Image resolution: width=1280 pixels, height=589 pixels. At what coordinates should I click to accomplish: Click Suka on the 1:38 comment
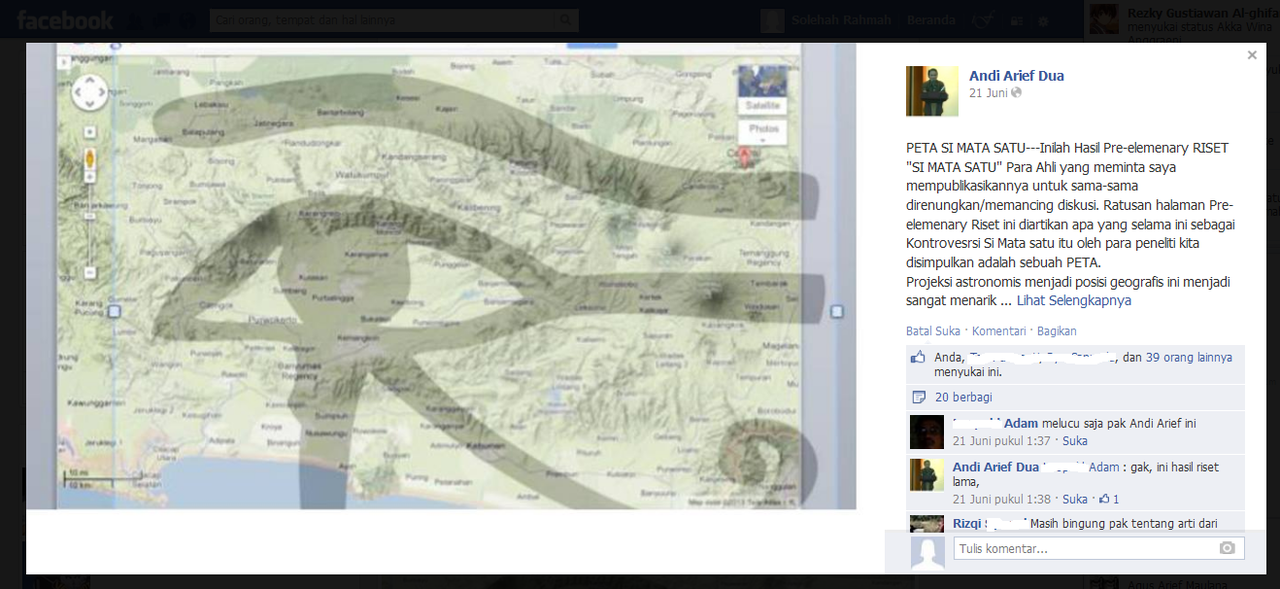point(1075,499)
